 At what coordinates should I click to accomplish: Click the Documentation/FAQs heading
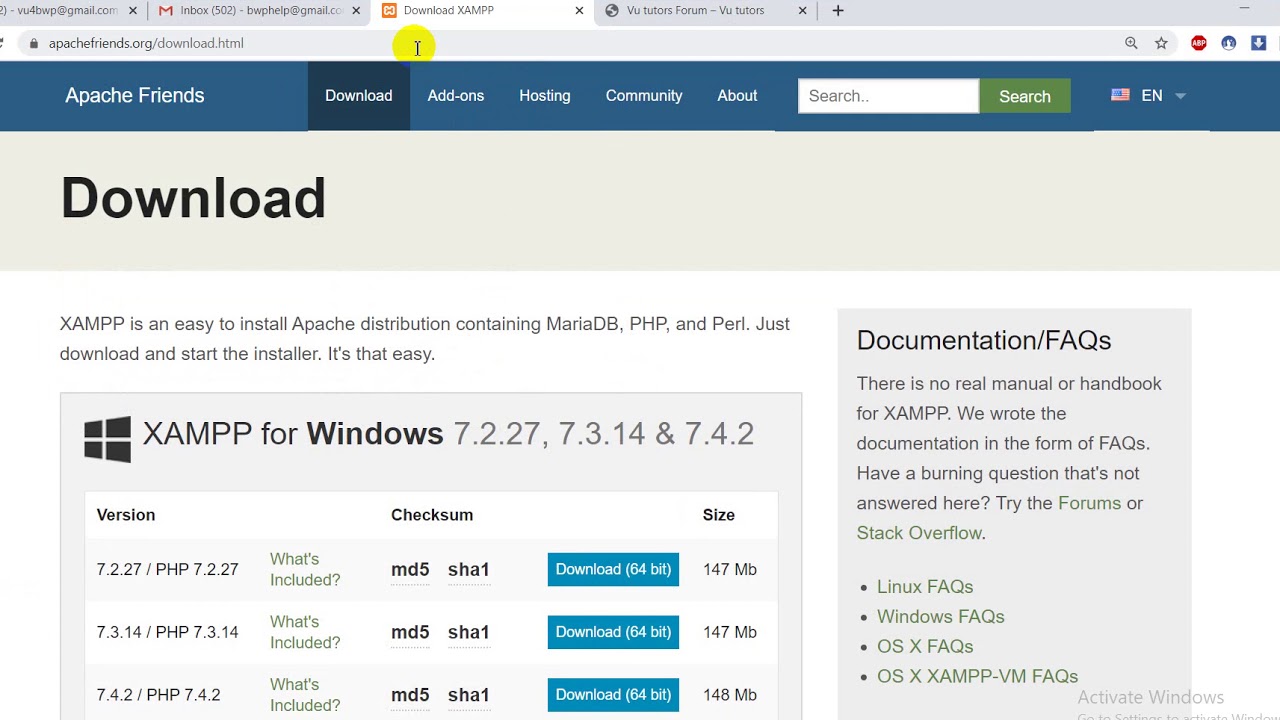tap(984, 340)
